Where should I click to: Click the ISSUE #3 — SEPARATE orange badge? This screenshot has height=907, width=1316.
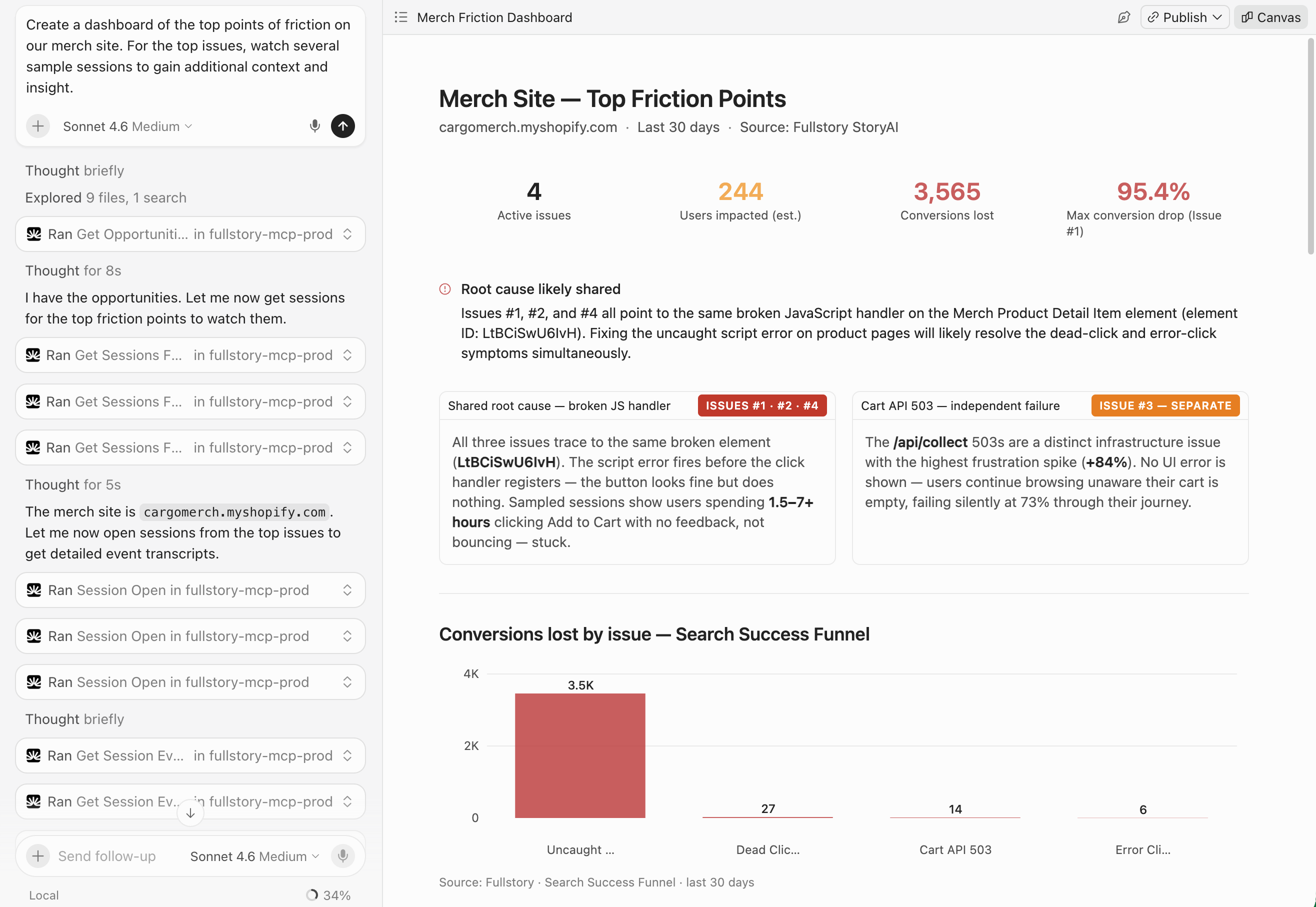point(1165,406)
